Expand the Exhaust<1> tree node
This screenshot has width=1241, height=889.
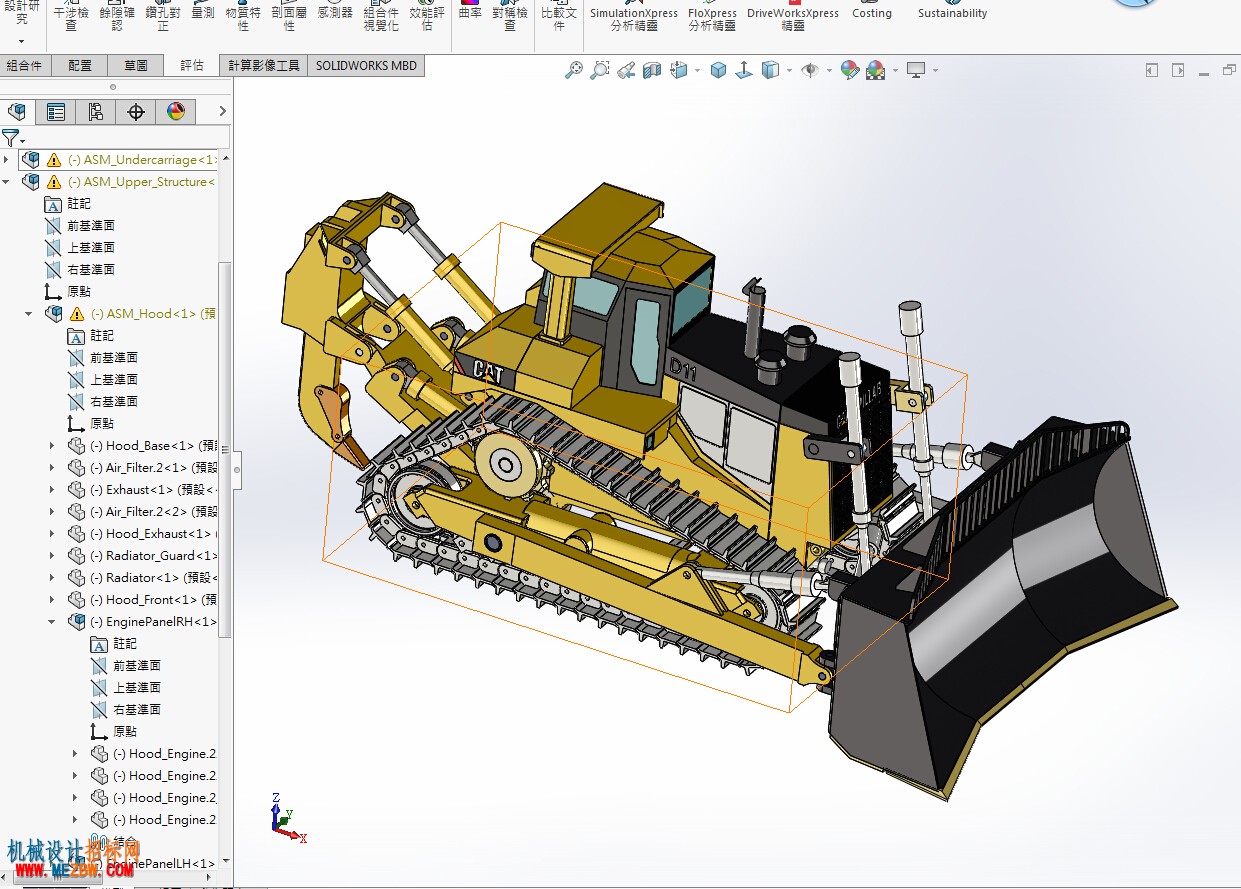52,490
